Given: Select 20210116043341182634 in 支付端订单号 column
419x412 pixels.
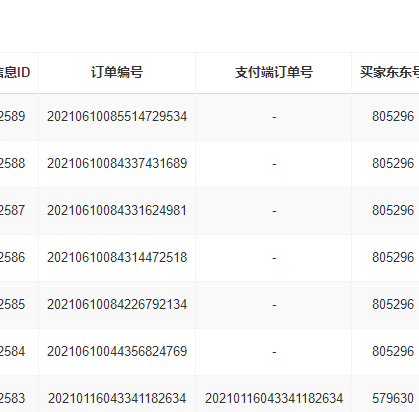Looking at the screenshot, I should pyautogui.click(x=274, y=398).
